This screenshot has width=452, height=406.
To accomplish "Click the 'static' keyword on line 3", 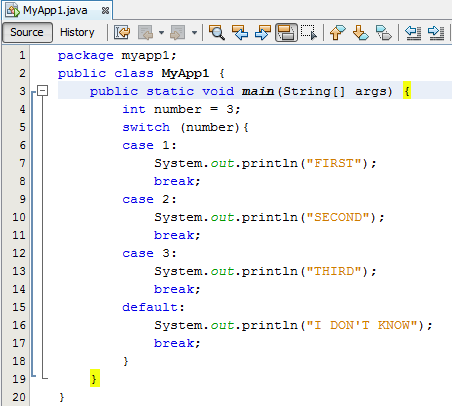I will pyautogui.click(x=170, y=91).
